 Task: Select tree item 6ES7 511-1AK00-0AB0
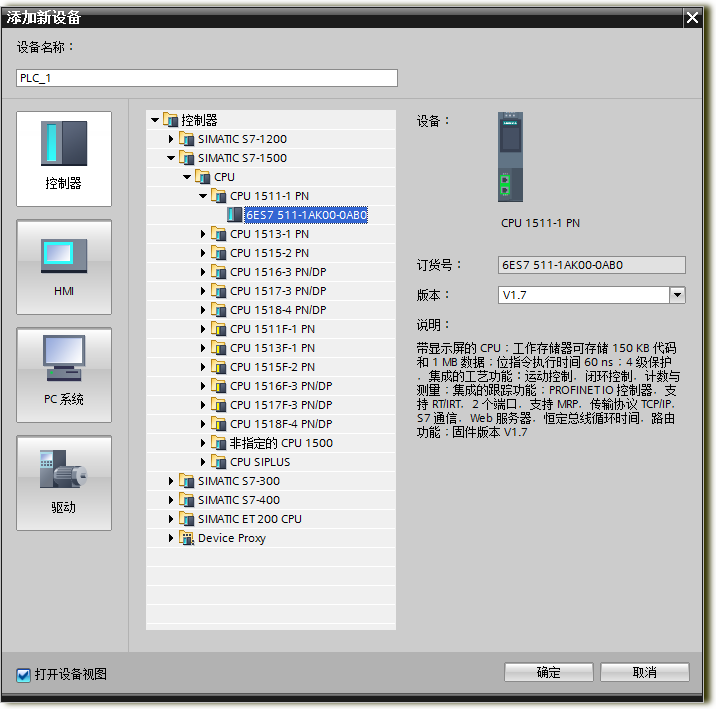click(x=306, y=215)
